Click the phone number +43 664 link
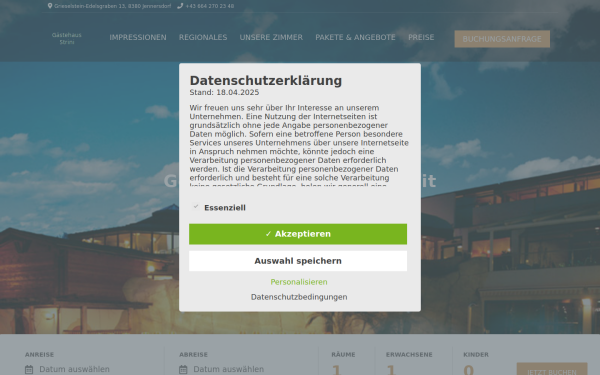Viewport: 600px width, 375px height. (x=210, y=6)
